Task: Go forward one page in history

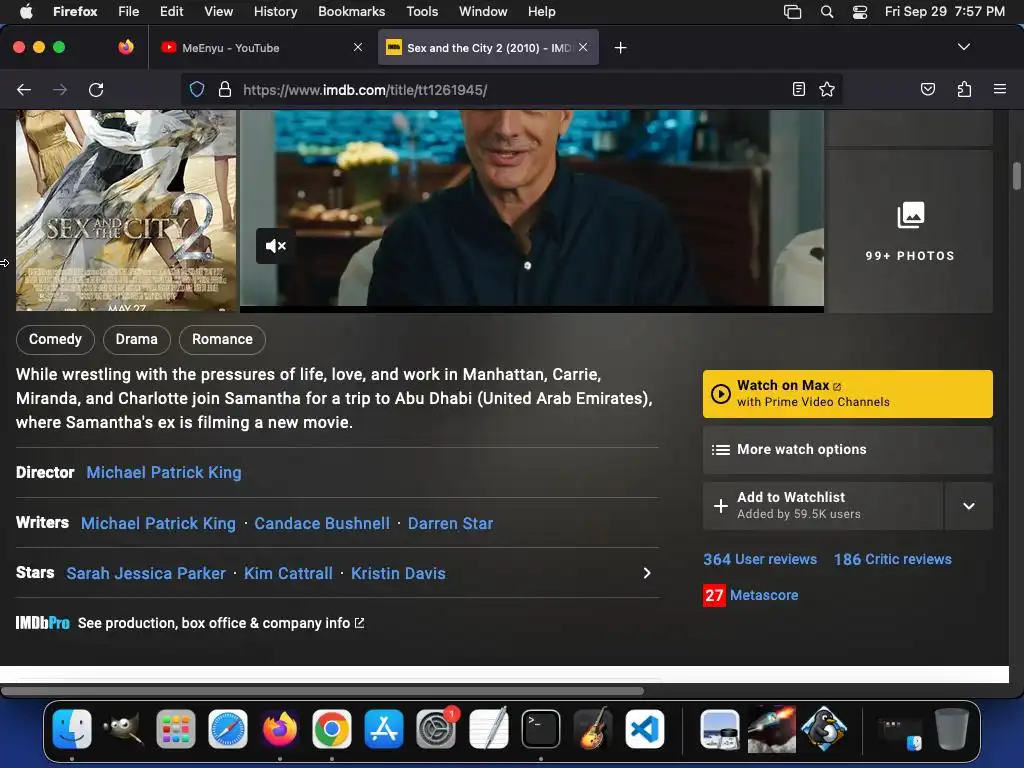Action: pos(60,89)
